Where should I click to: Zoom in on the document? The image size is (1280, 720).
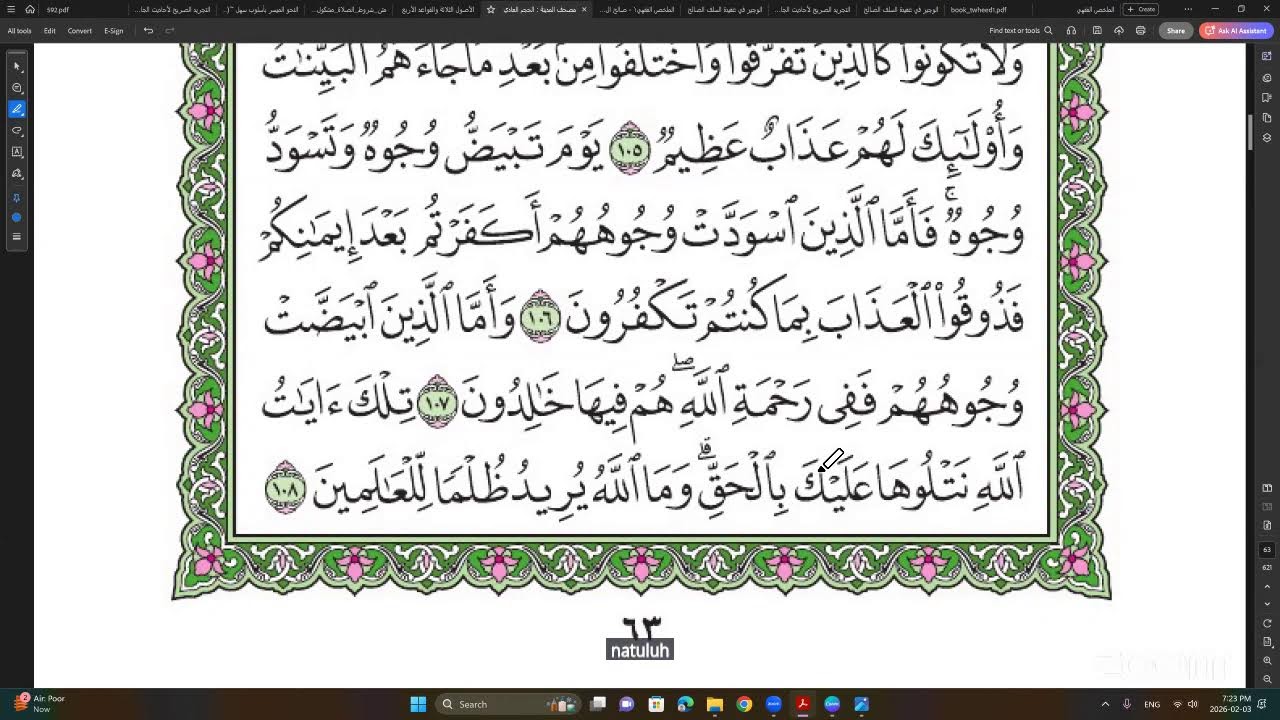pos(1267,661)
